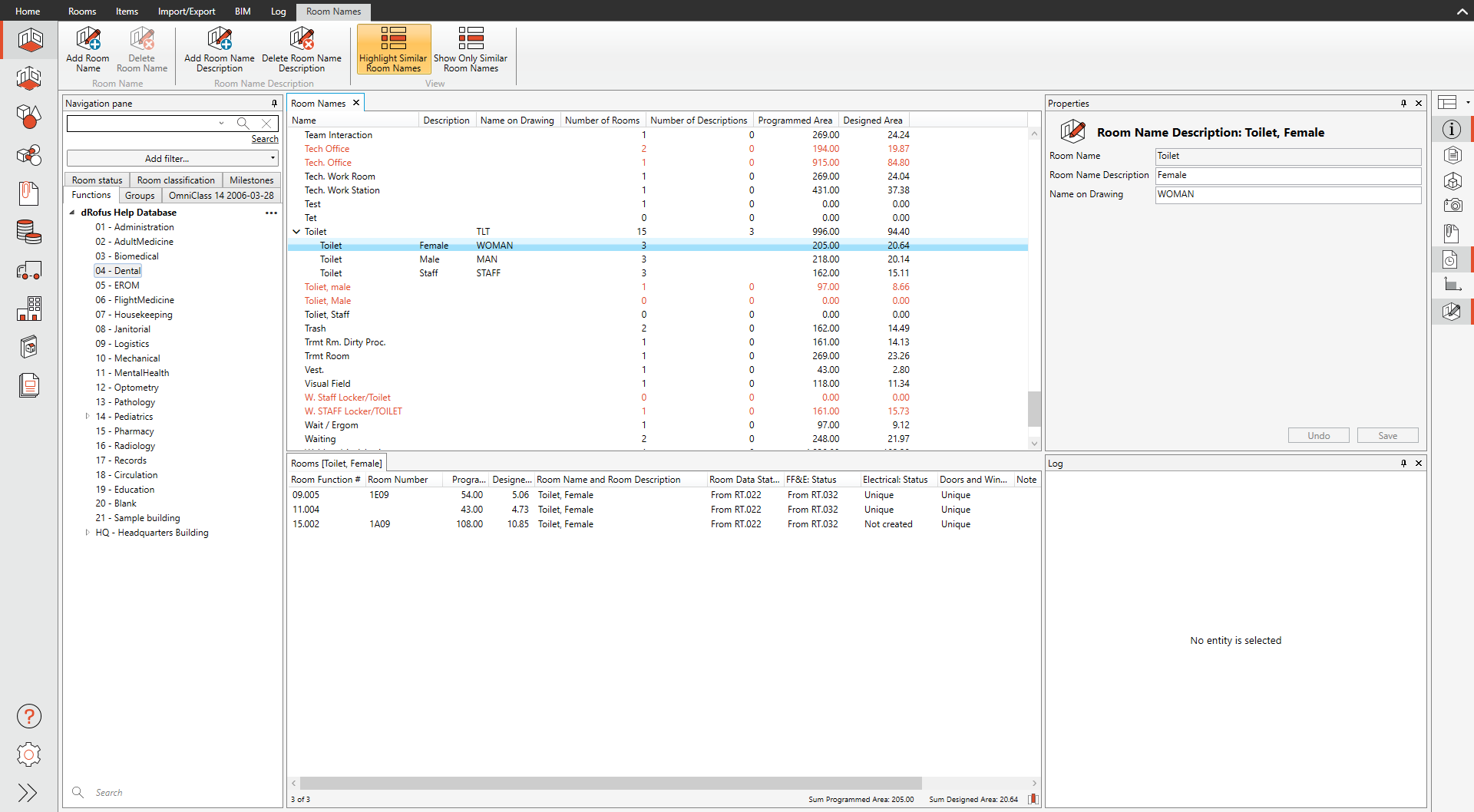Switch to the Room classification tab
The height and width of the screenshot is (812, 1474).
(176, 180)
